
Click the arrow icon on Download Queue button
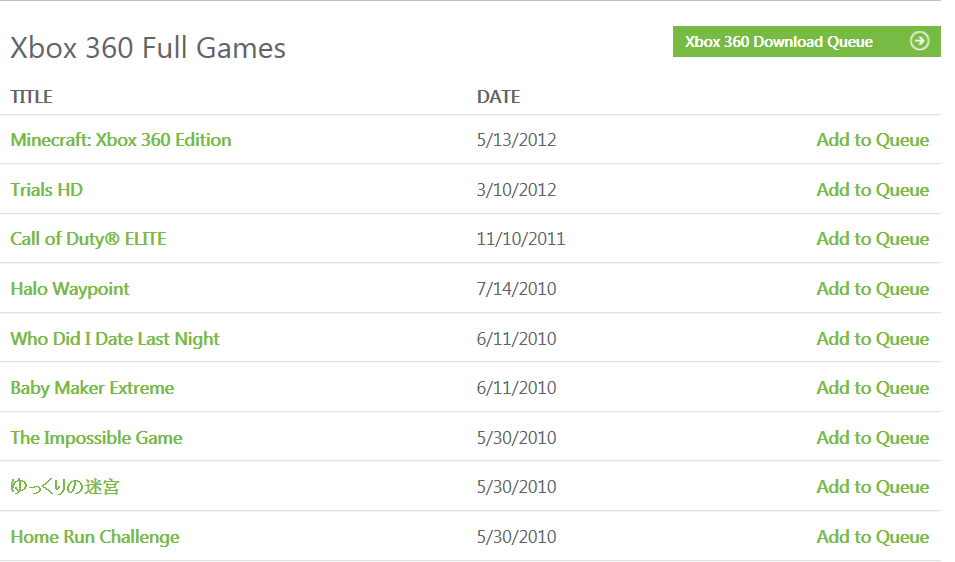920,41
